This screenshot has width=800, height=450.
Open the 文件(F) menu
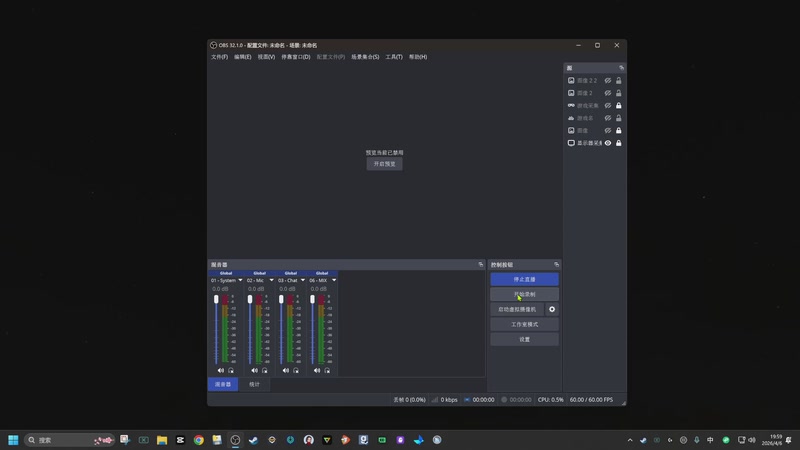[x=219, y=57]
